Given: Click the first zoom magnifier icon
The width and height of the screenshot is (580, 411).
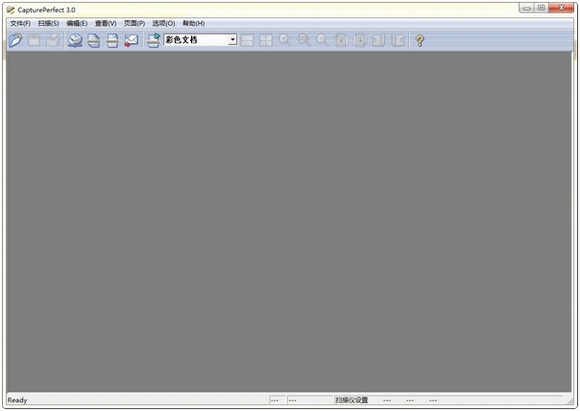Looking at the screenshot, I should pyautogui.click(x=284, y=40).
